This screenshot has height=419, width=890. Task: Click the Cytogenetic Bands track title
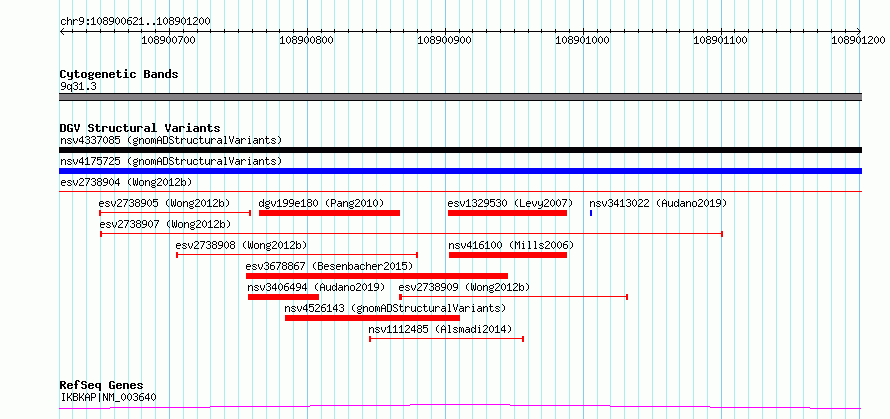(x=119, y=74)
